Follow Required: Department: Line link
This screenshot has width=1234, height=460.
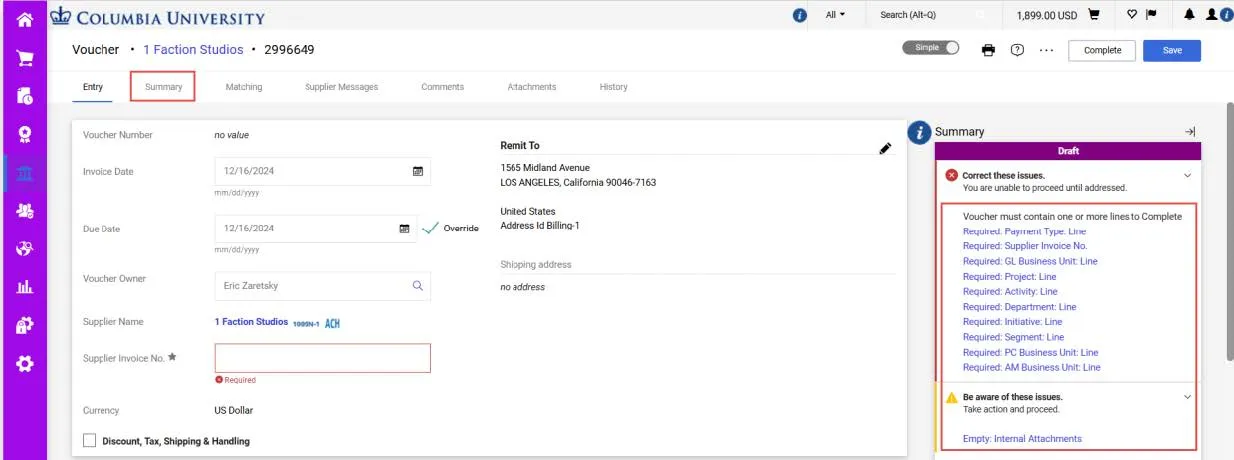pos(1019,307)
